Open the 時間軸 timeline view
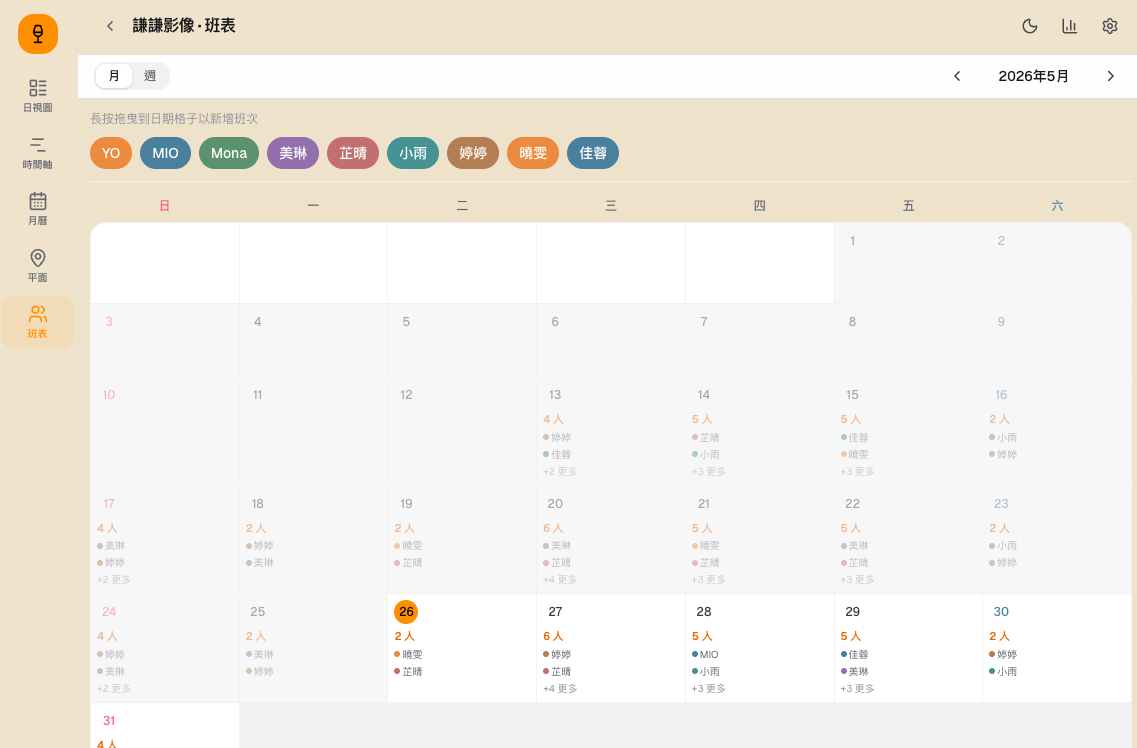The image size is (1137, 748). pyautogui.click(x=38, y=153)
